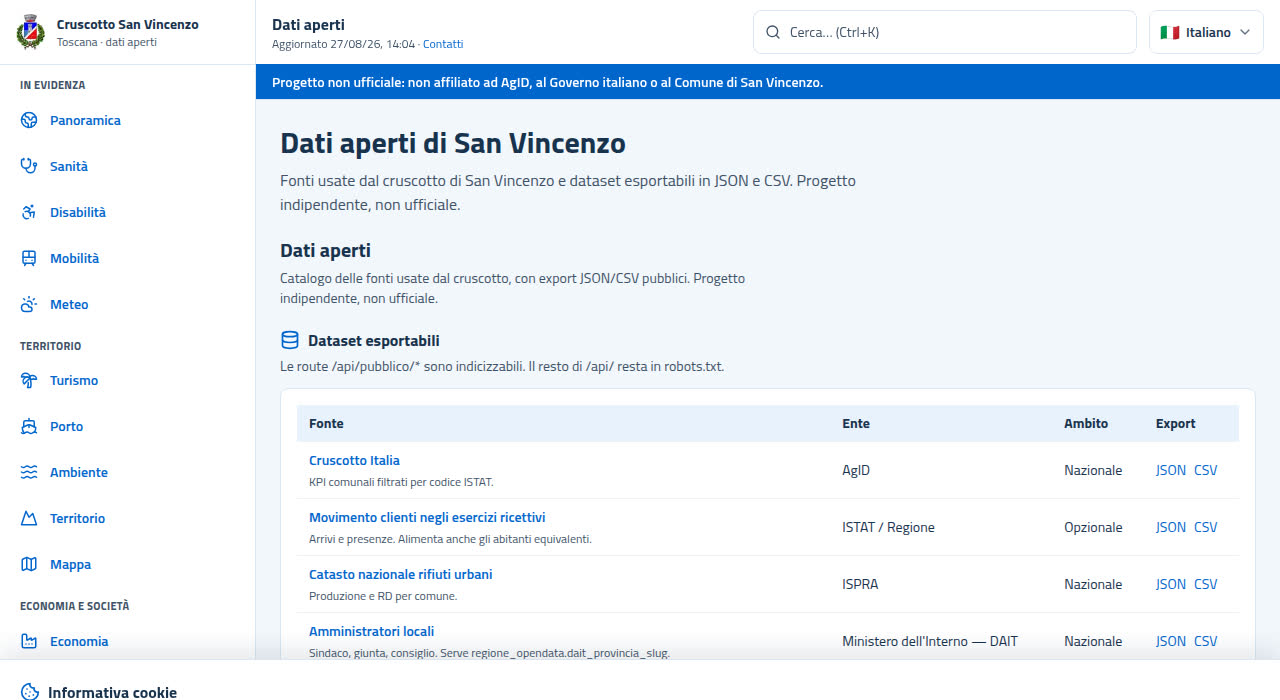This screenshot has height=700, width=1280.
Task: Open Catasto nazionale rifiuti urbani link
Action: tap(401, 575)
